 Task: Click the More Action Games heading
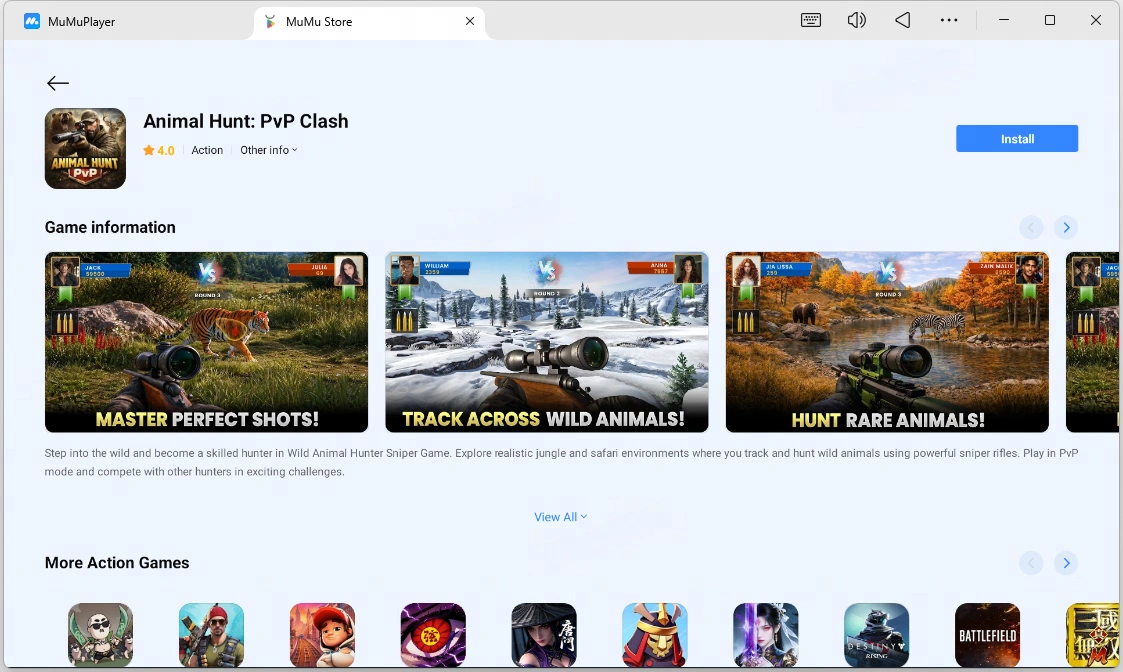click(x=117, y=563)
